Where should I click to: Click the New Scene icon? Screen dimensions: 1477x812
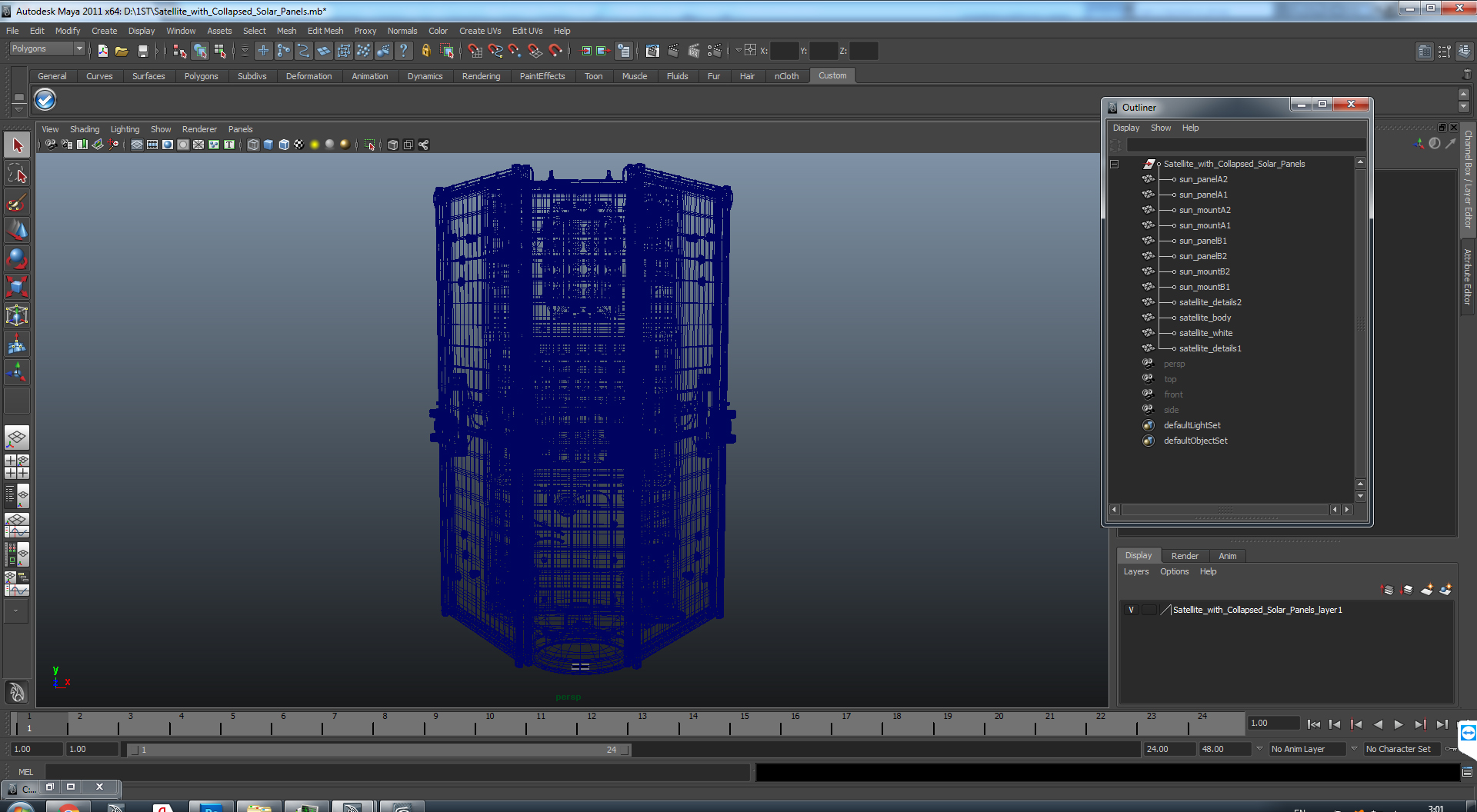[102, 51]
